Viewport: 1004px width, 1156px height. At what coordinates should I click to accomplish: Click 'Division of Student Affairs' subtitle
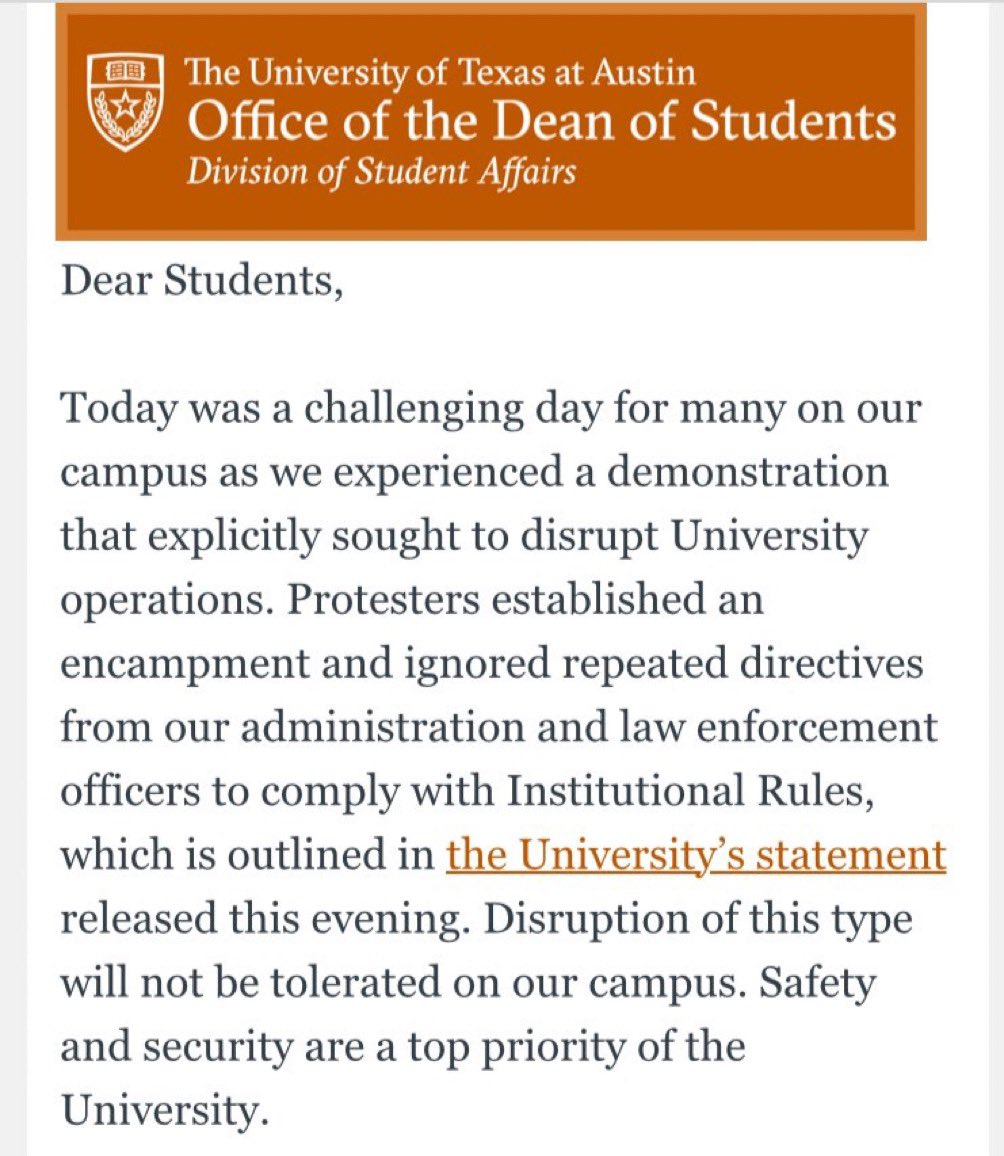click(381, 172)
